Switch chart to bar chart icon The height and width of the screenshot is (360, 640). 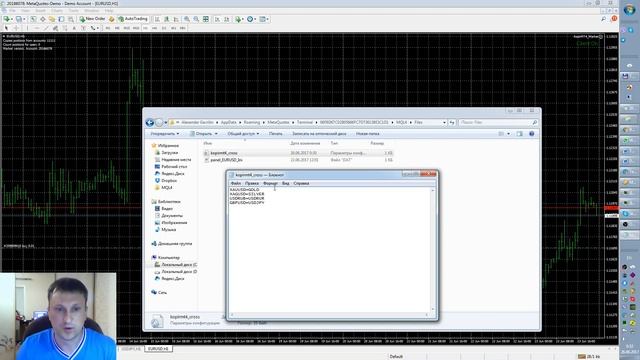point(157,19)
